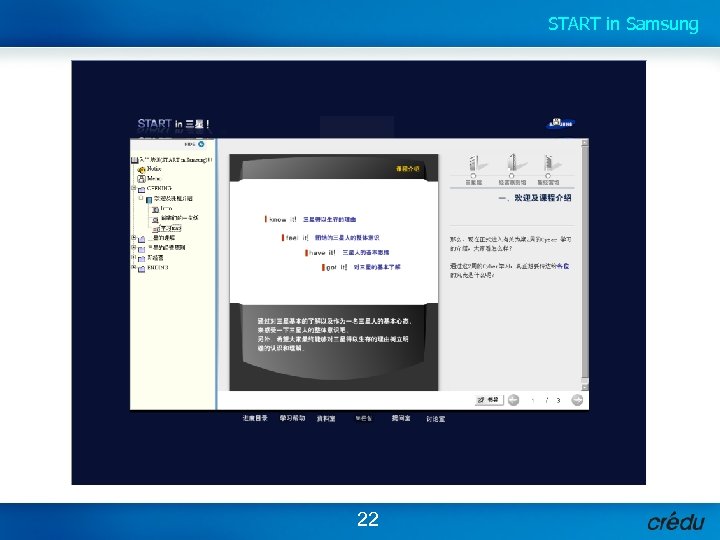Click the scrollbar up arrow at top right
Viewport: 720px width, 540px height.
tap(585, 143)
